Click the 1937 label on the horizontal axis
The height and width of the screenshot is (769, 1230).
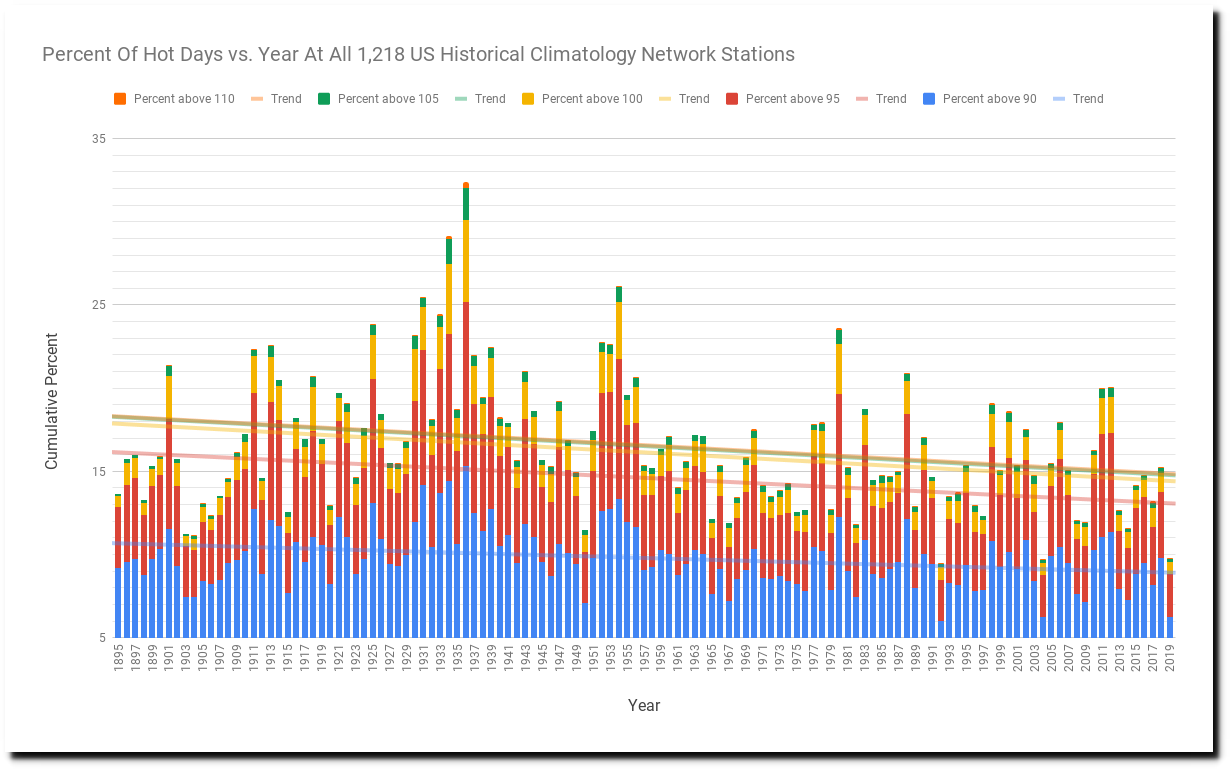474,661
